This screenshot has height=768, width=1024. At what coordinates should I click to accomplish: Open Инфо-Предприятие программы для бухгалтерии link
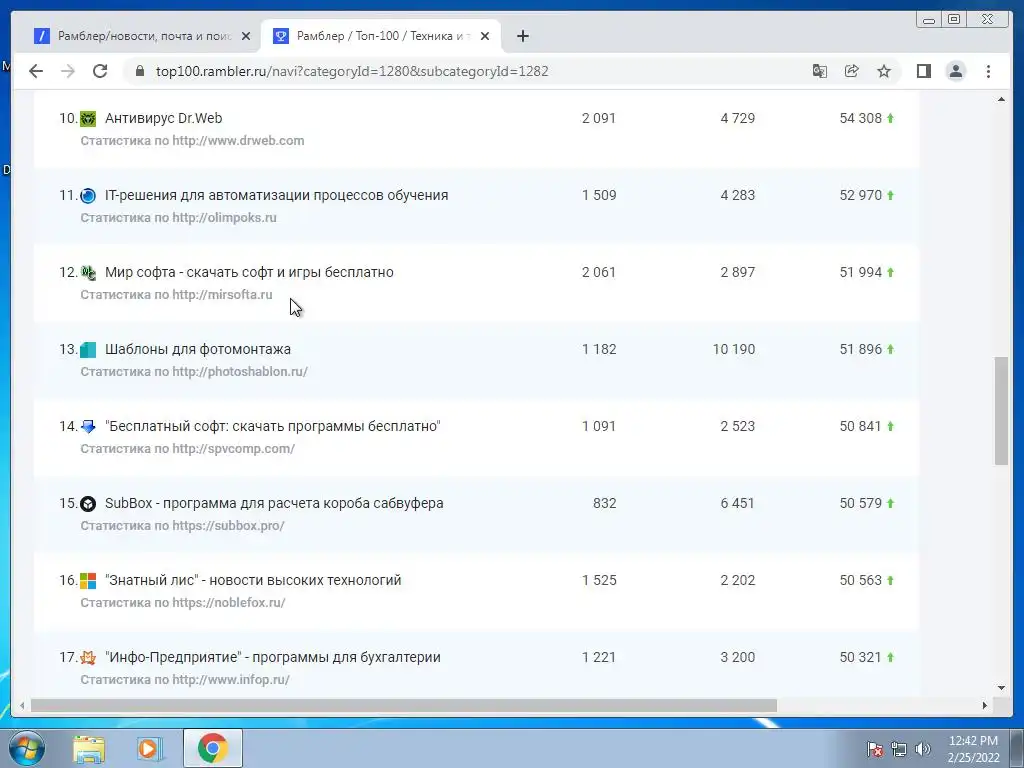(x=272, y=658)
